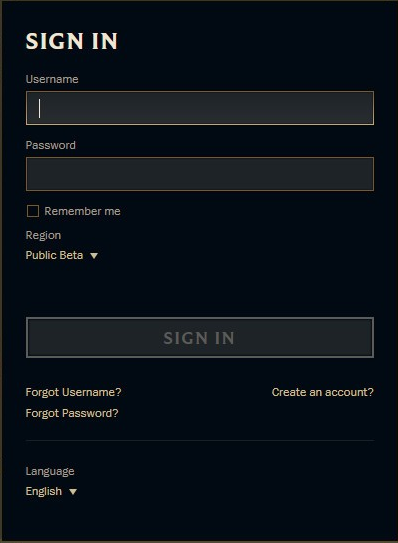Follow the Create an account? link

click(322, 392)
